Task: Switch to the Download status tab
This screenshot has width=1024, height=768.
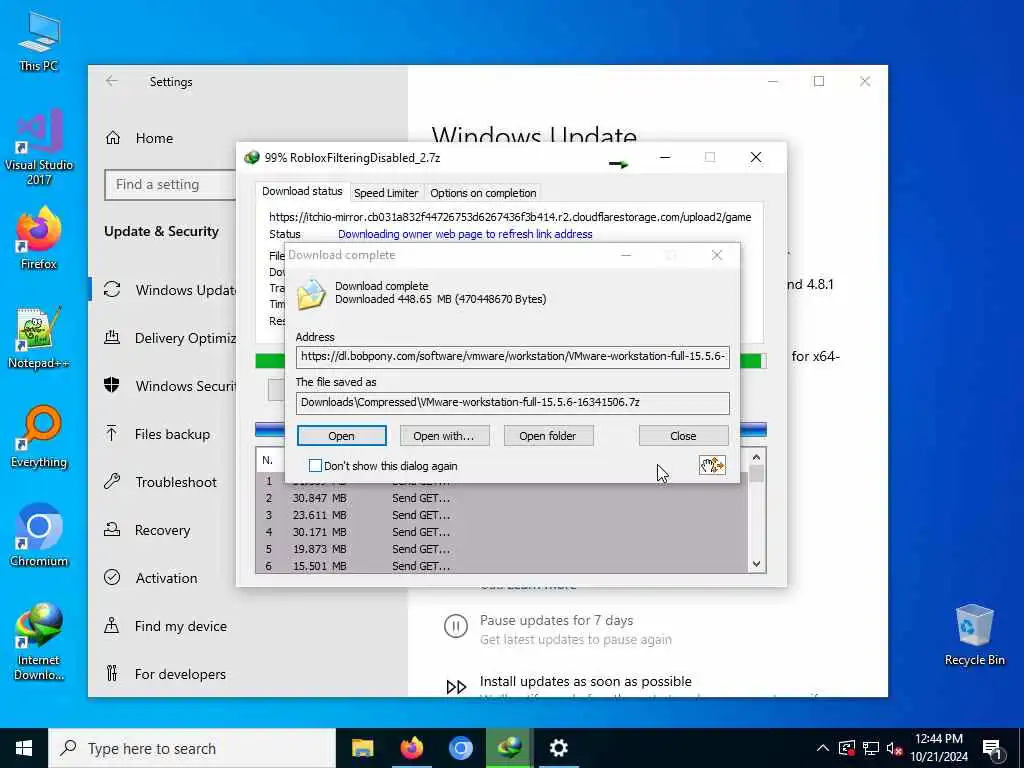Action: pyautogui.click(x=302, y=191)
